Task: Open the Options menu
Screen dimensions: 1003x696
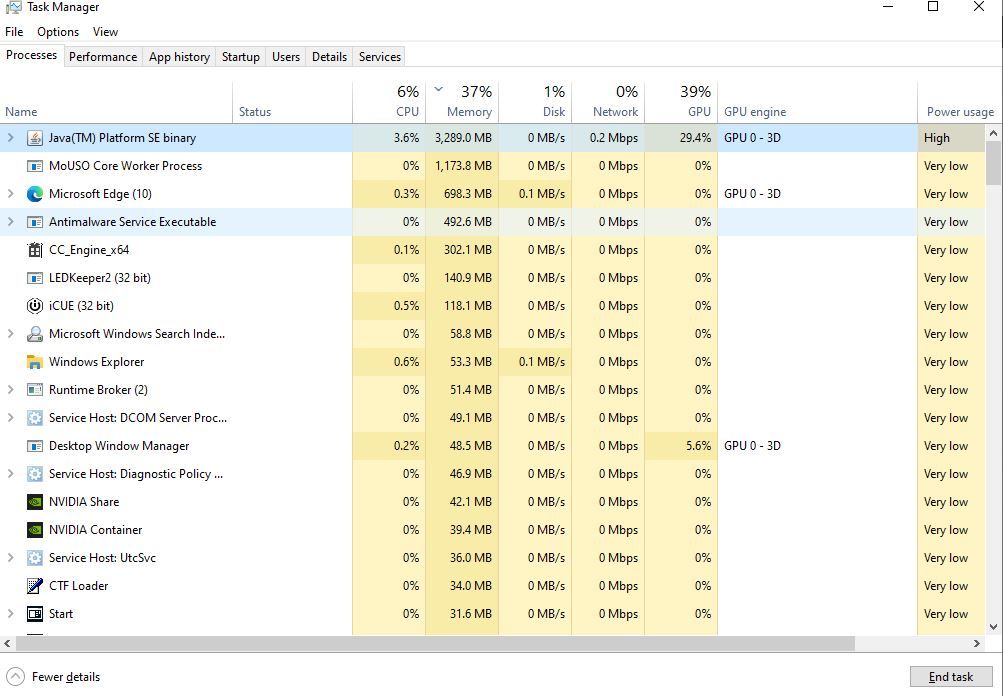Action: 58,32
